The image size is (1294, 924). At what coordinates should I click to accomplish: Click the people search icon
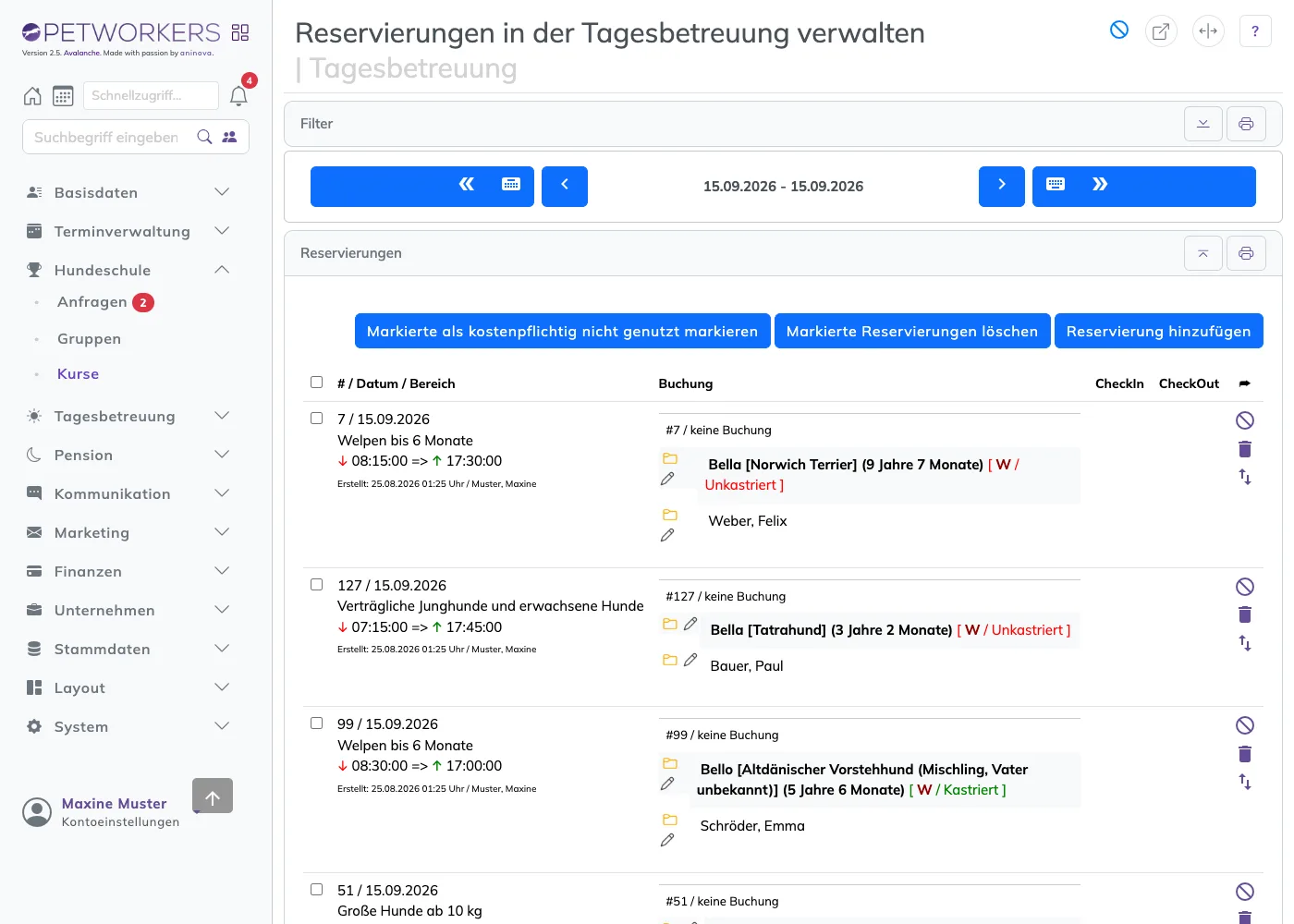point(230,137)
